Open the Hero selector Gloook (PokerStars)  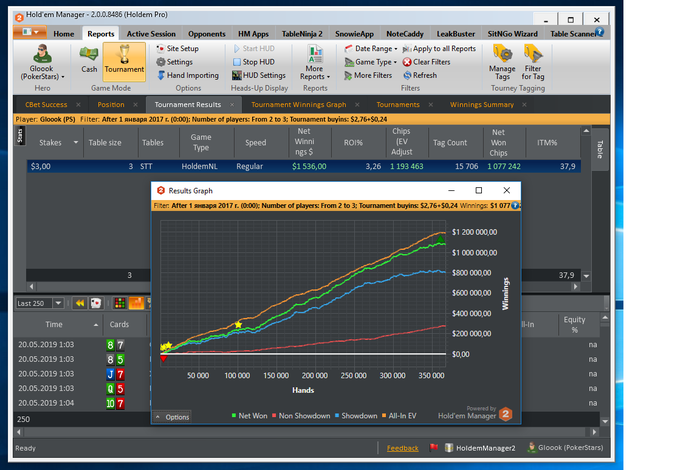tap(42, 62)
